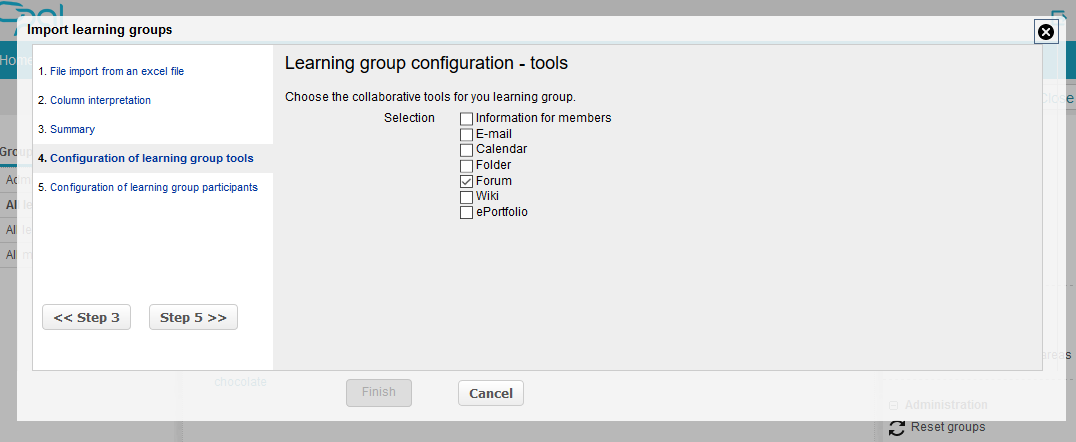Viewport: 1076px width, 442px height.
Task: Close the Import learning groups dialog
Action: point(1046,32)
